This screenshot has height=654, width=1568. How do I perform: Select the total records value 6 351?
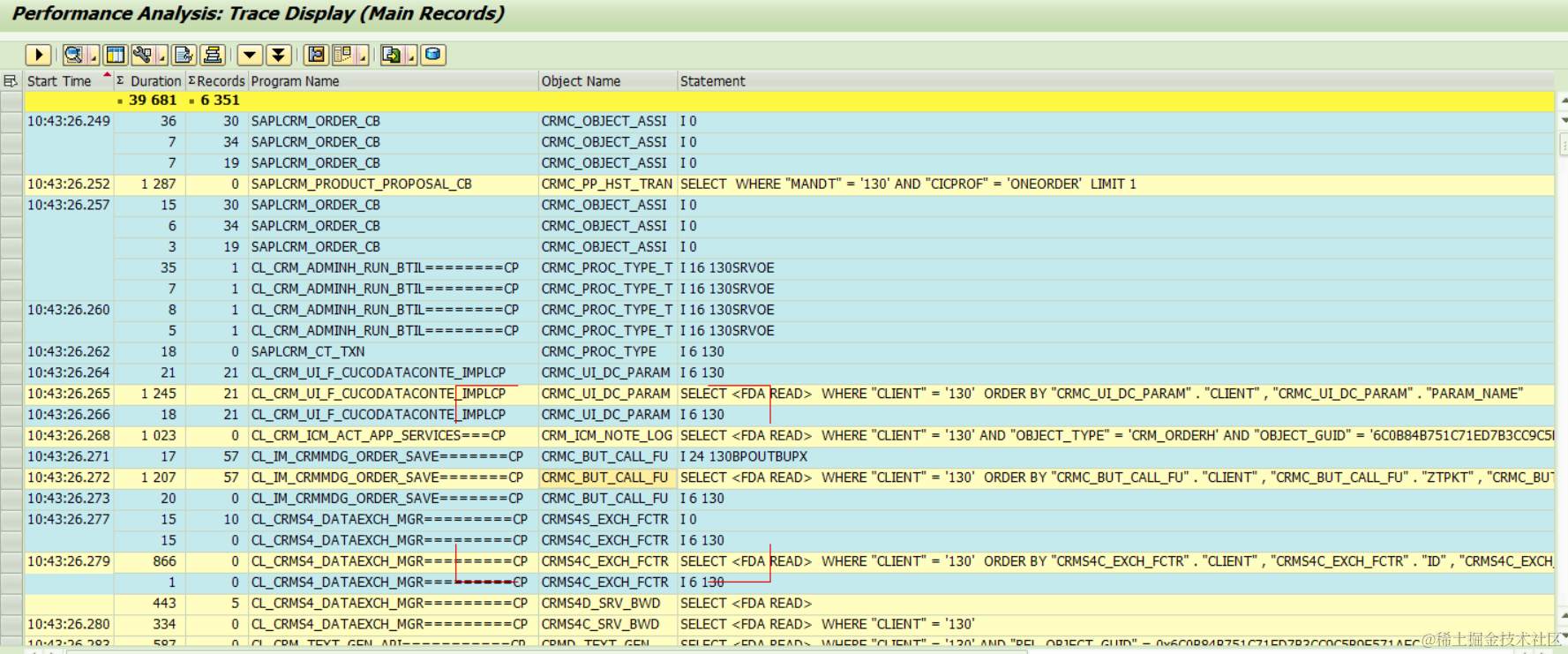220,101
